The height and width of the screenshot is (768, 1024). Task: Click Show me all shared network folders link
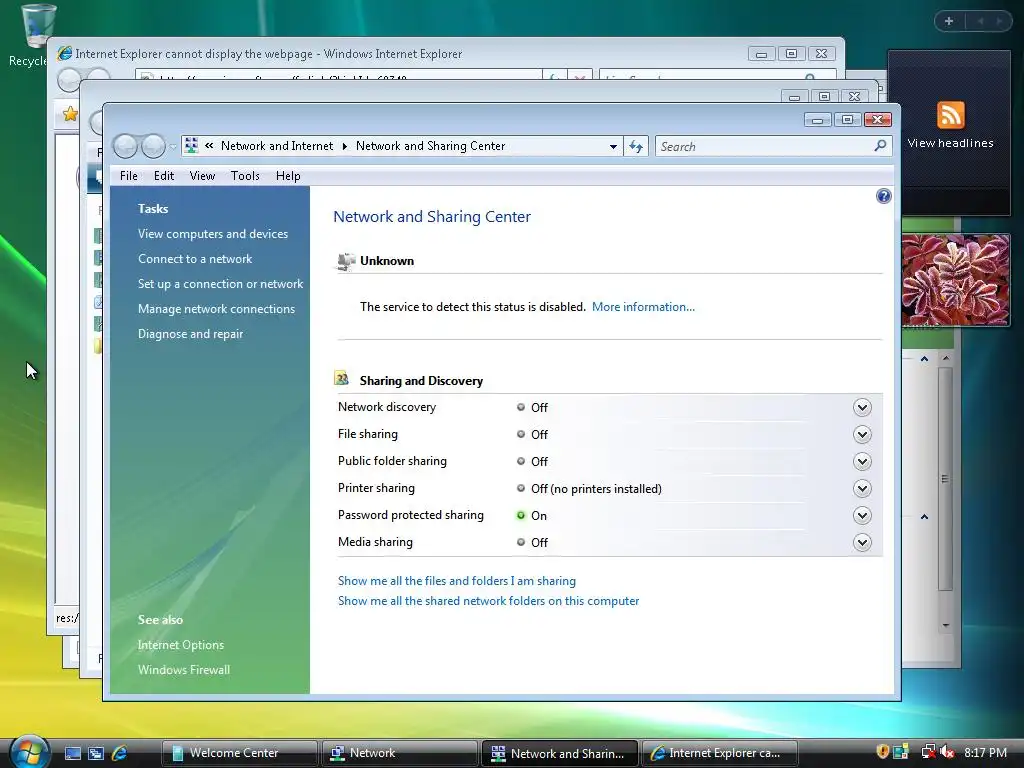pyautogui.click(x=488, y=601)
